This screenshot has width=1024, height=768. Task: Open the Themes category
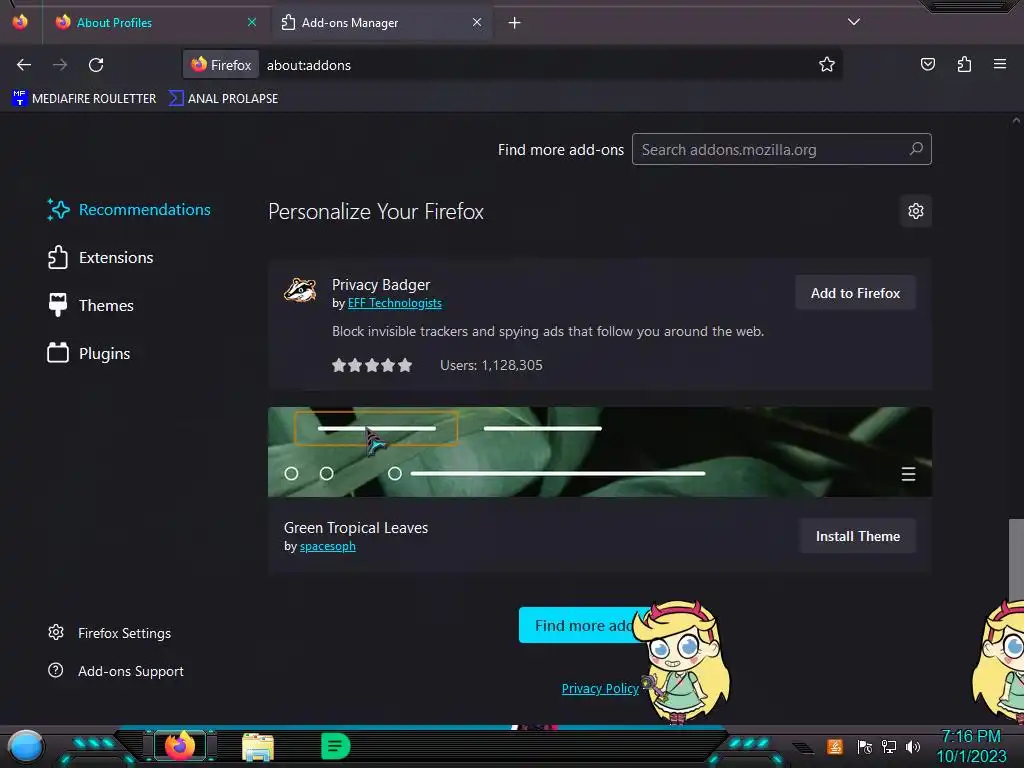pos(90,306)
